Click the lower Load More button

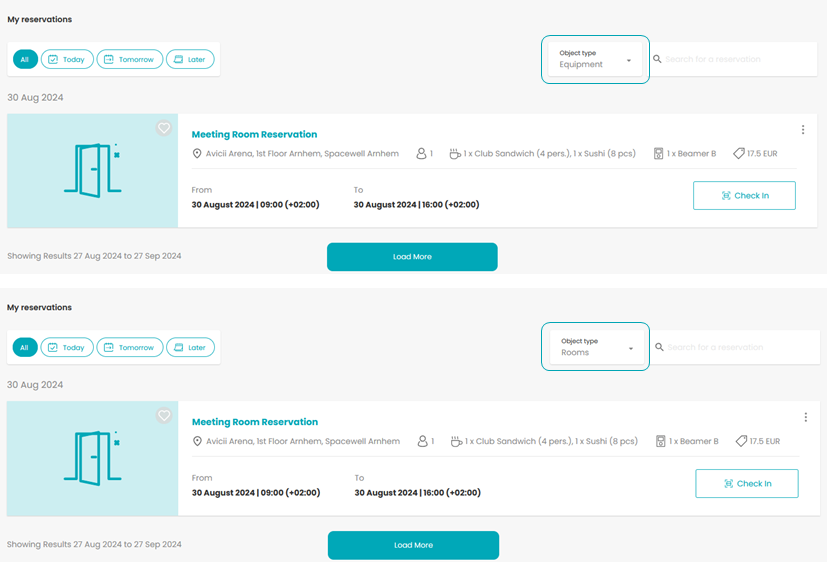[x=413, y=545]
